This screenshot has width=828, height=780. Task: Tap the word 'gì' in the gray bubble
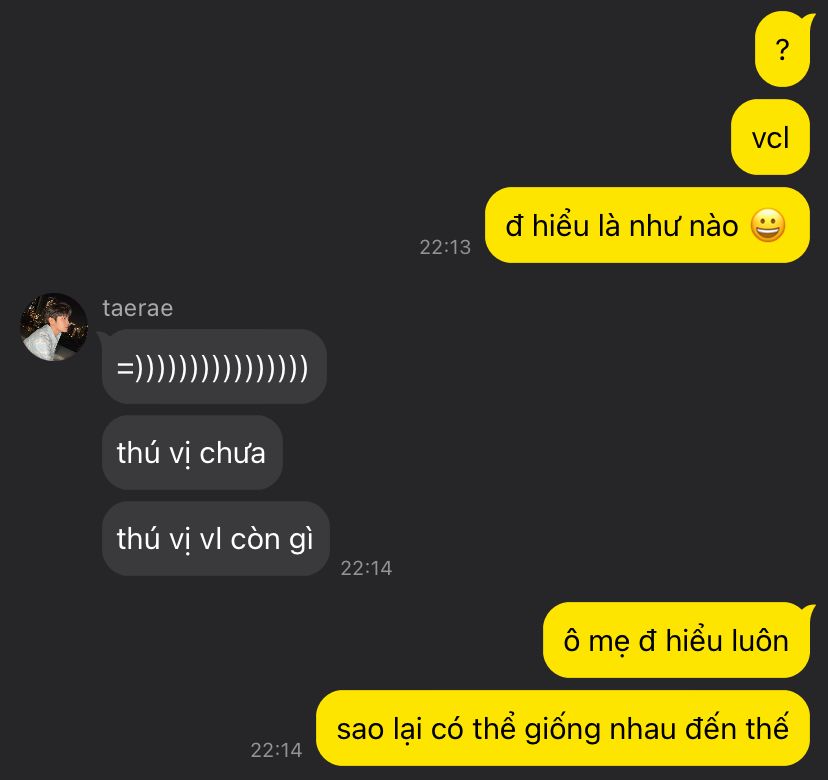300,540
